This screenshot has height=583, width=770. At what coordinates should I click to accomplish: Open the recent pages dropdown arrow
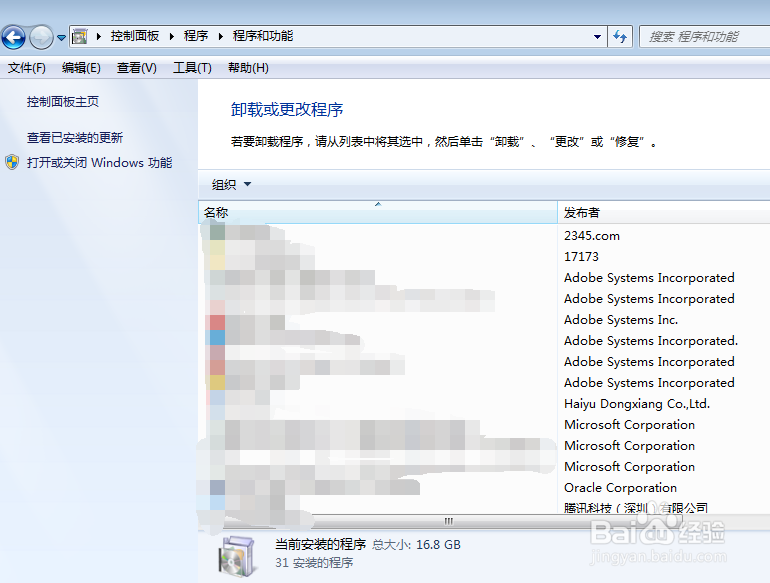coord(61,37)
